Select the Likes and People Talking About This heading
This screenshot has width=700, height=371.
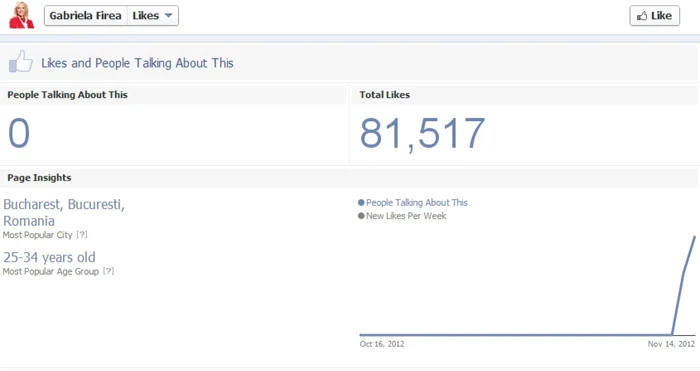(138, 63)
